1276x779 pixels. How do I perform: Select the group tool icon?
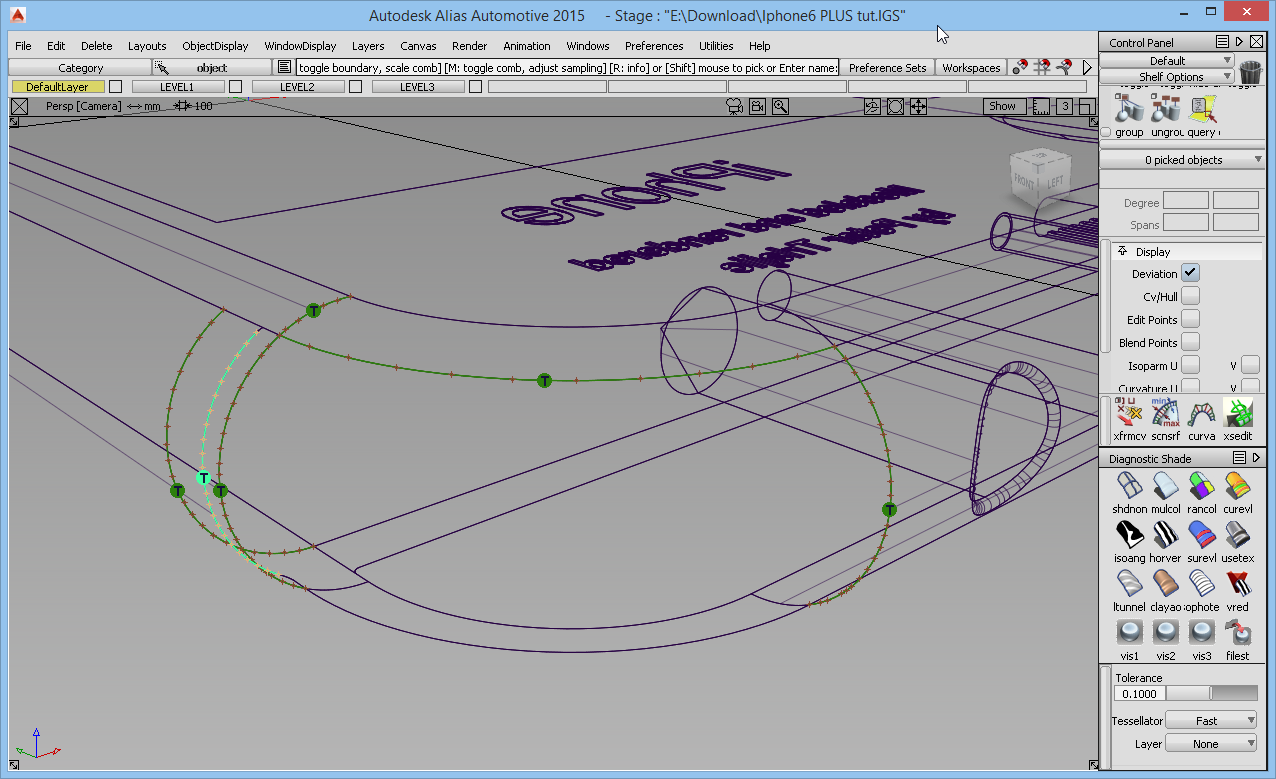pyautogui.click(x=1130, y=109)
